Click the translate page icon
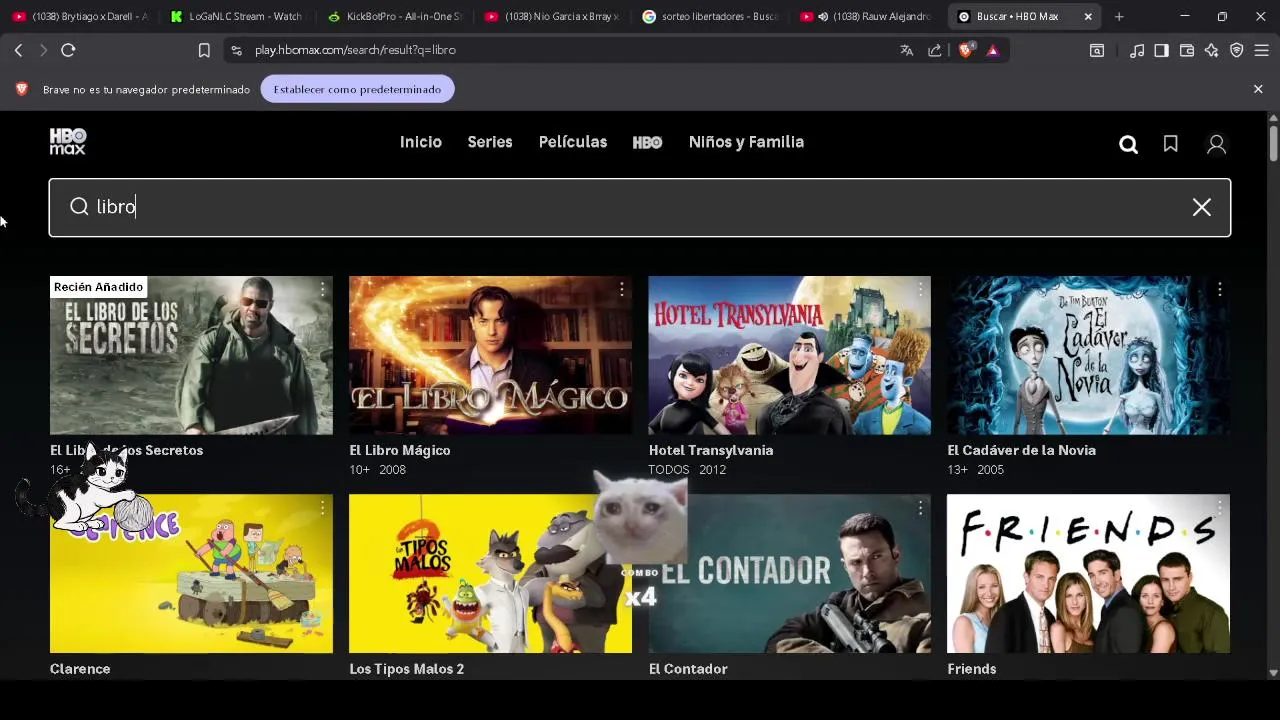 [906, 50]
